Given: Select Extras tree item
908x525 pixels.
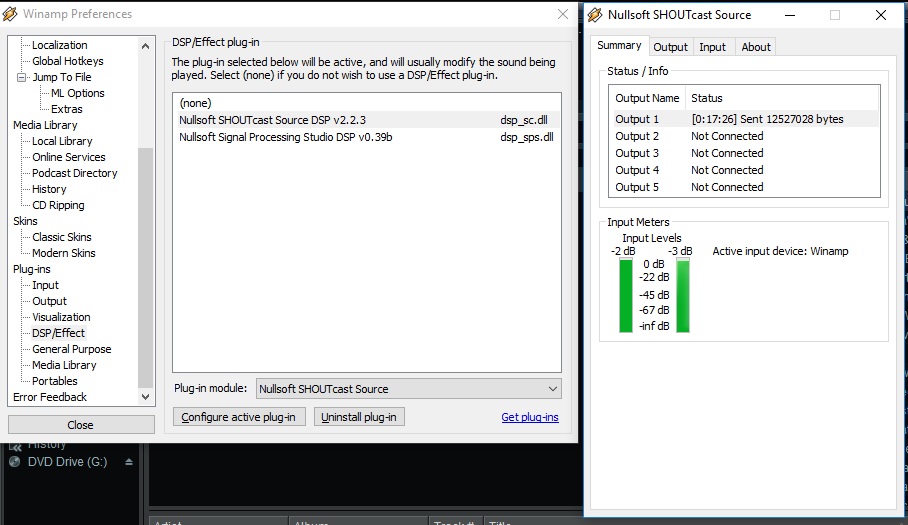Looking at the screenshot, I should (x=67, y=109).
